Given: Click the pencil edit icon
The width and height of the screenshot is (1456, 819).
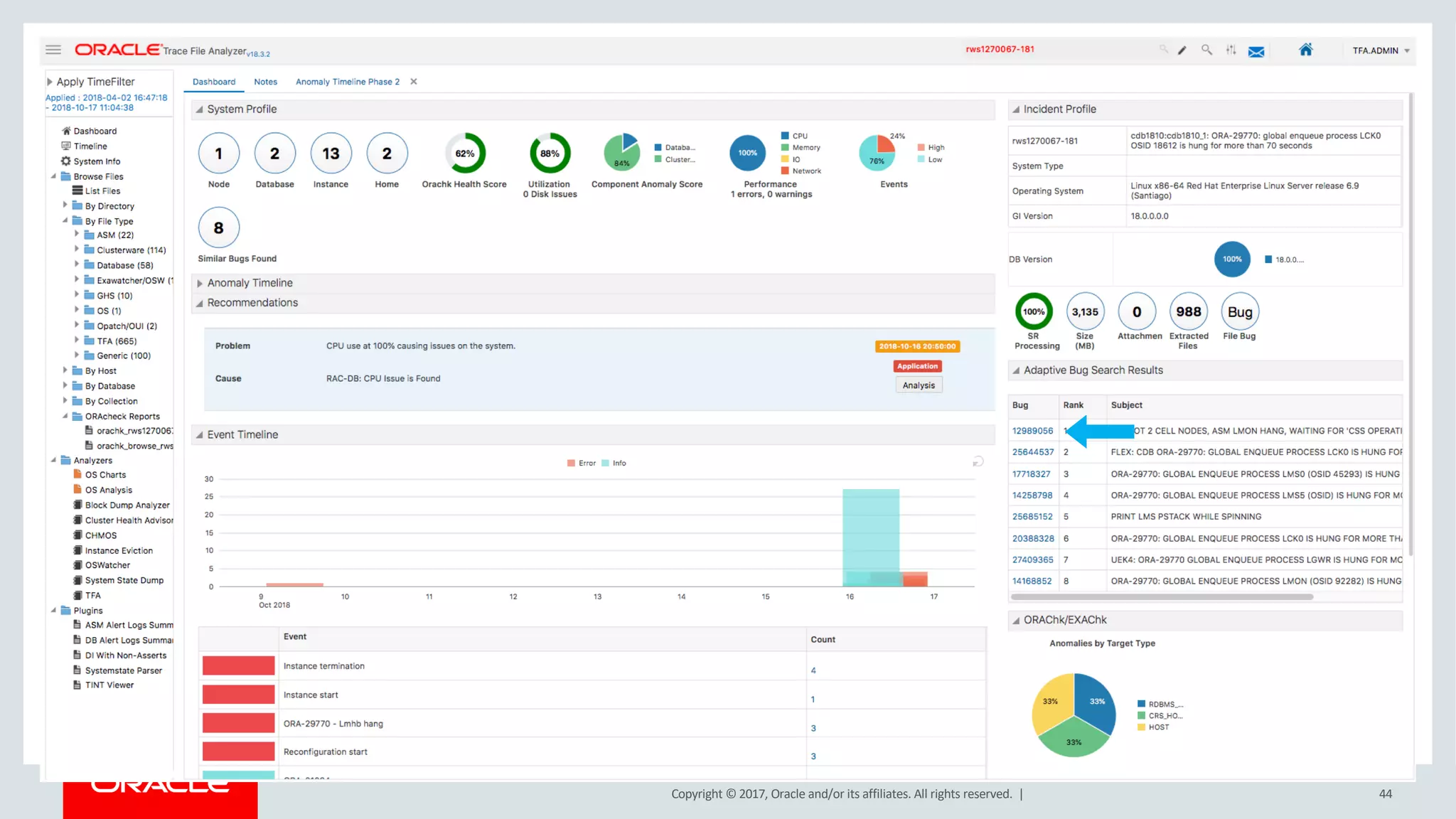Looking at the screenshot, I should (1182, 50).
